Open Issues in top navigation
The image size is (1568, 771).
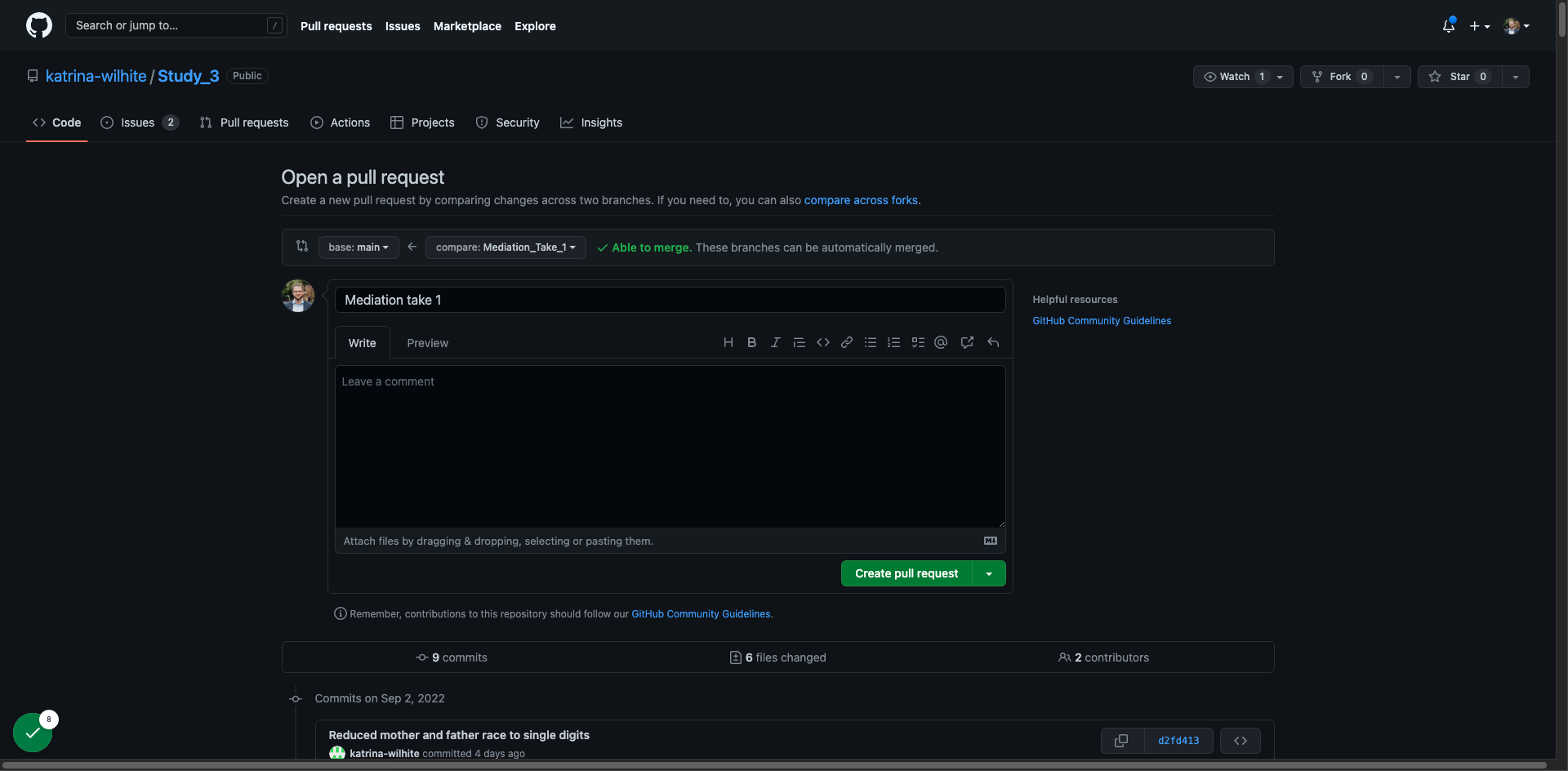click(403, 26)
